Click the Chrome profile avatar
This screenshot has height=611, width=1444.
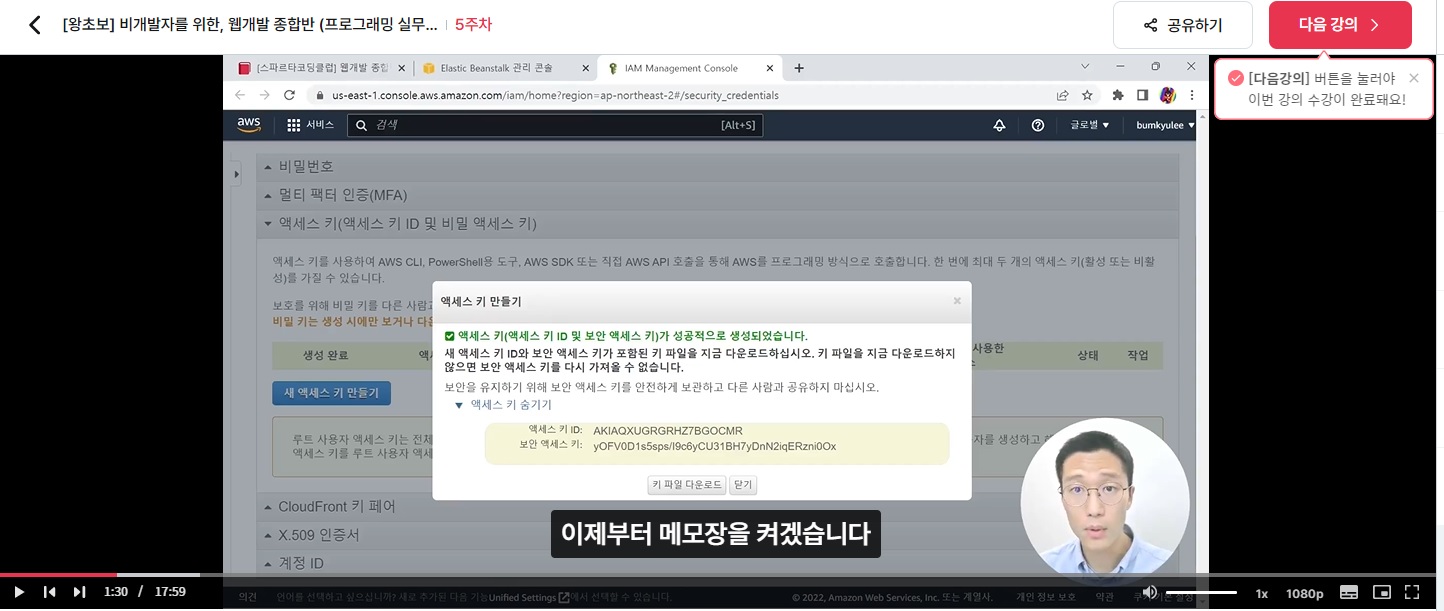tap(1167, 95)
